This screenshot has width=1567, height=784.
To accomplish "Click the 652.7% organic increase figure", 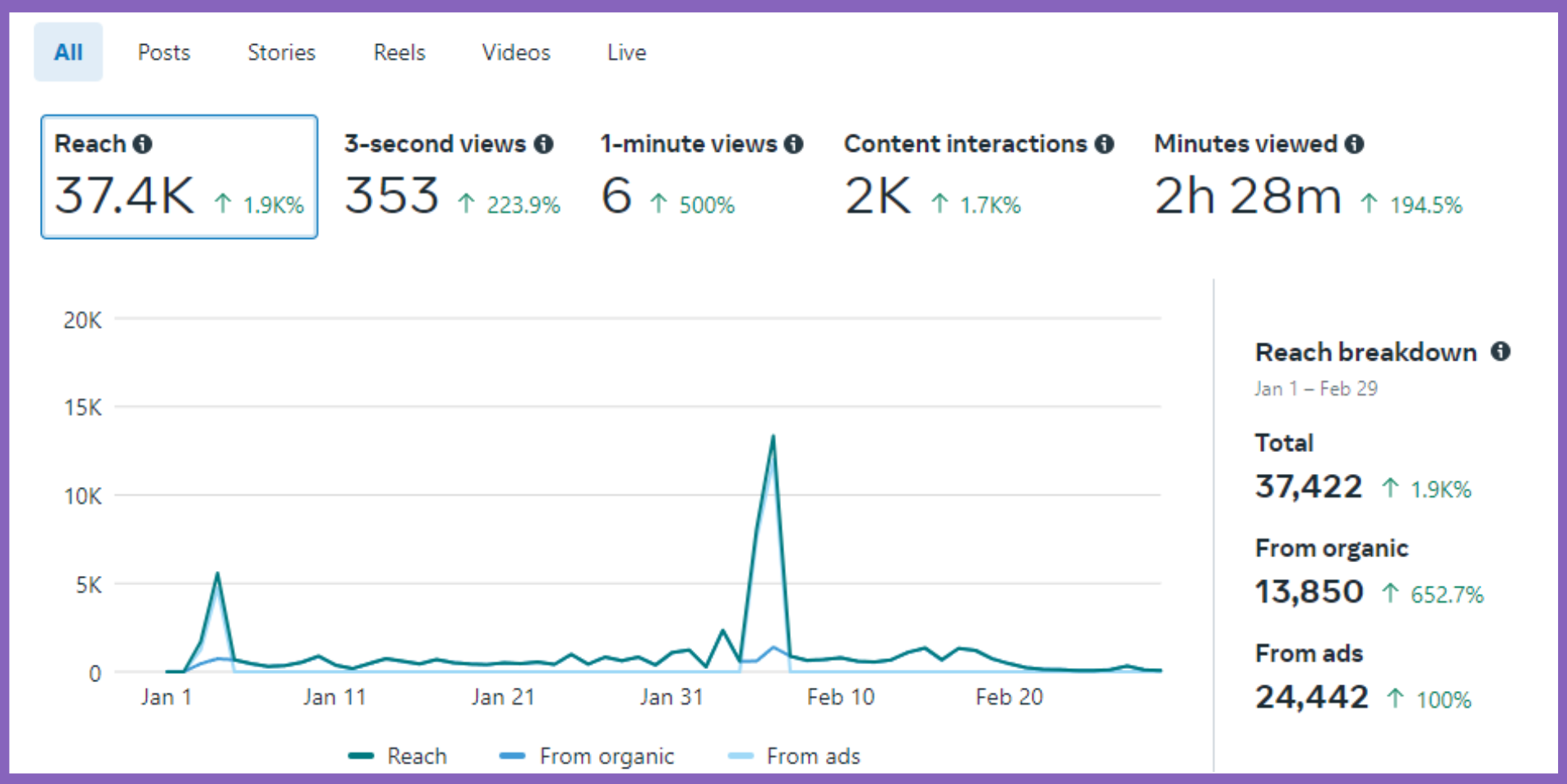I will pos(1447,595).
